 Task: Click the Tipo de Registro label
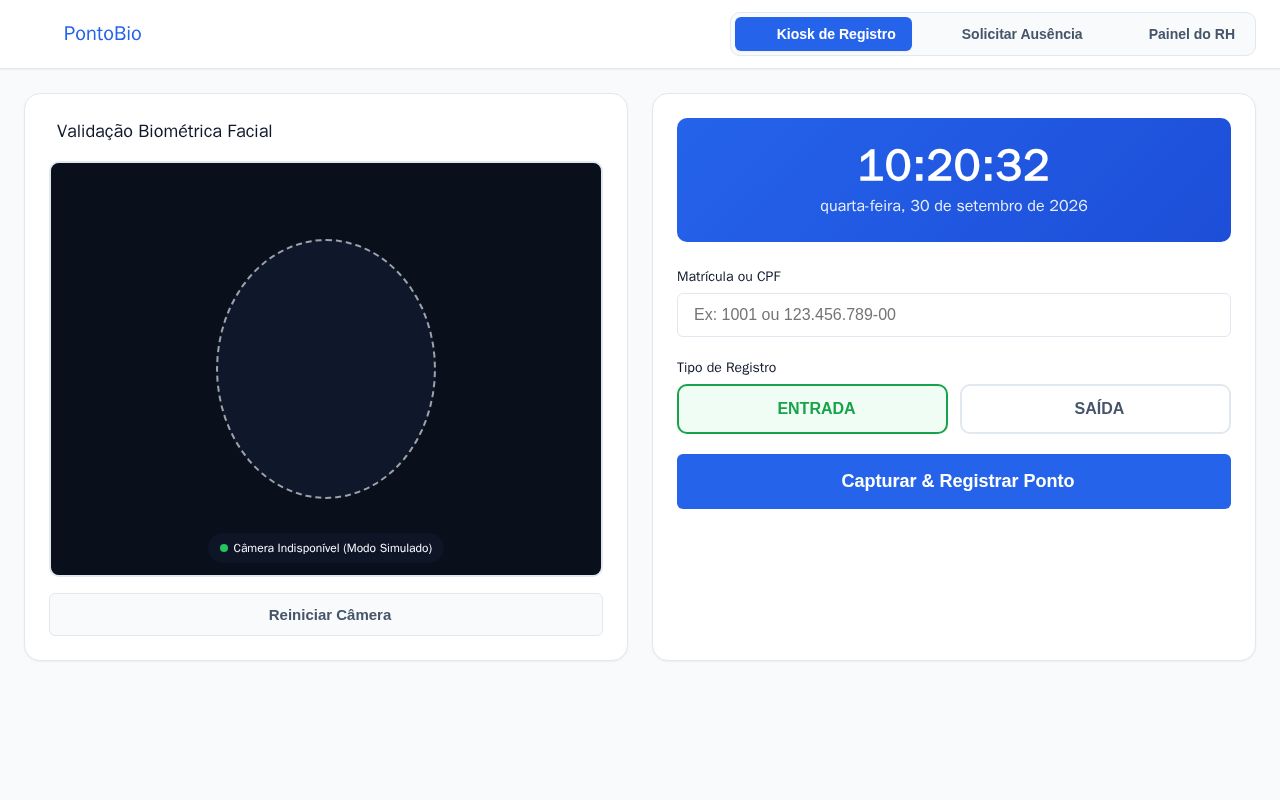click(726, 367)
